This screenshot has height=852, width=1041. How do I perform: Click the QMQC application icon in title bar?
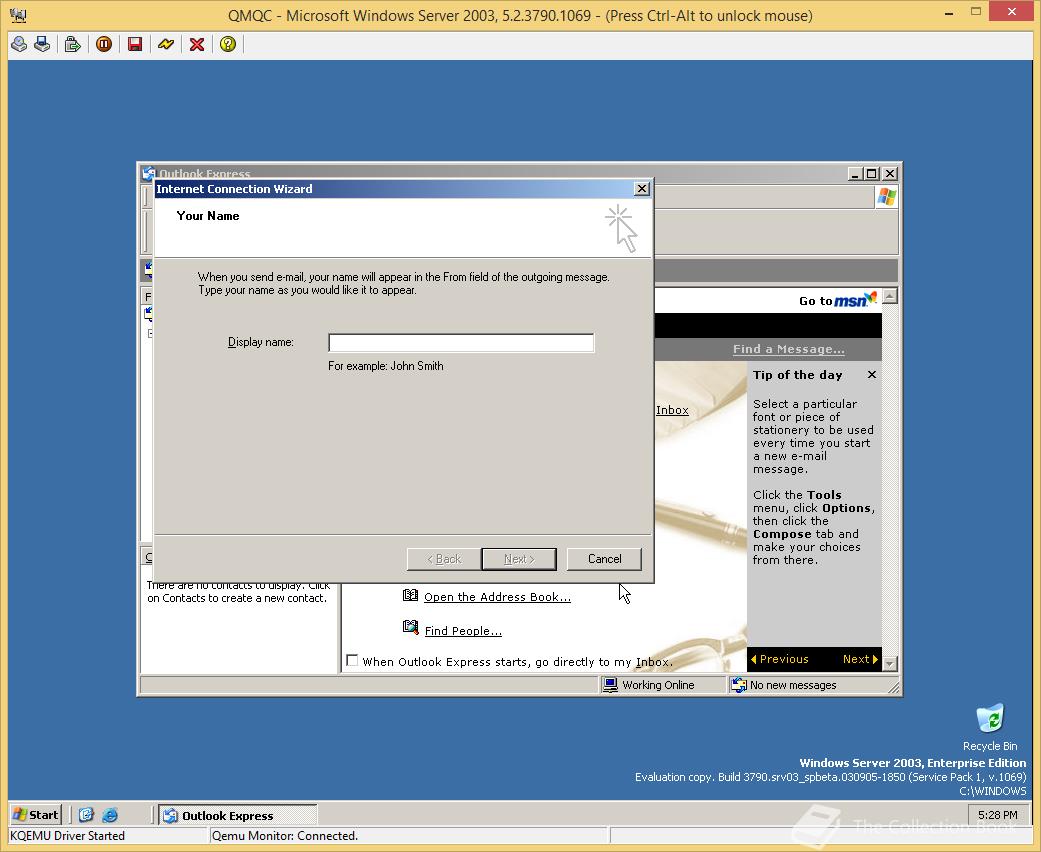(x=19, y=15)
